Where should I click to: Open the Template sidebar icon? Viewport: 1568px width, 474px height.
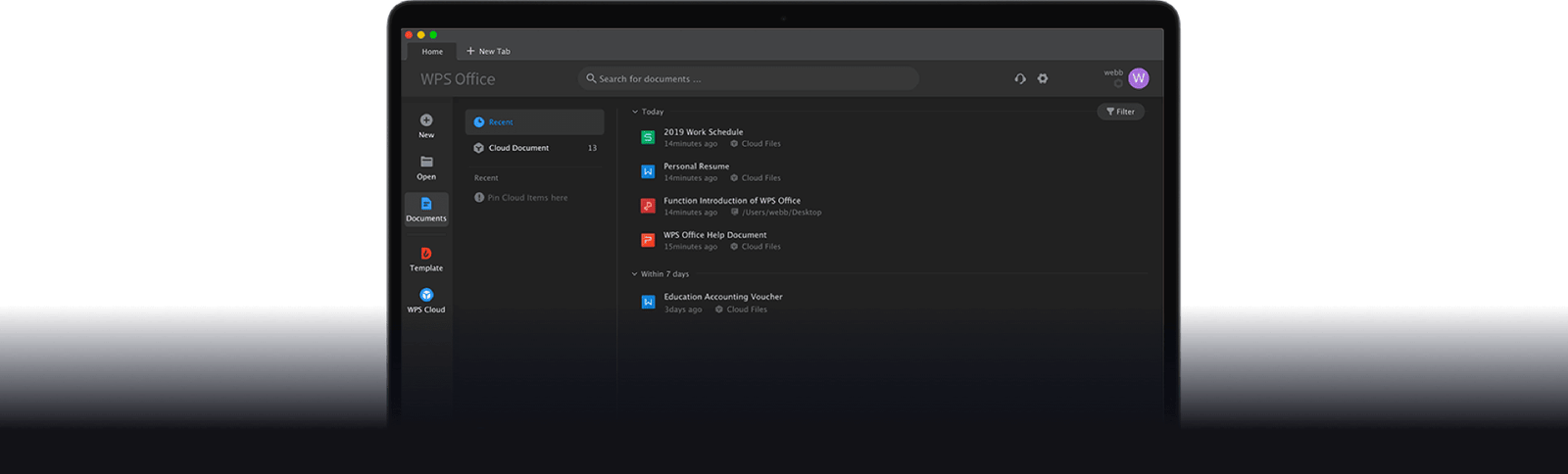tap(426, 254)
